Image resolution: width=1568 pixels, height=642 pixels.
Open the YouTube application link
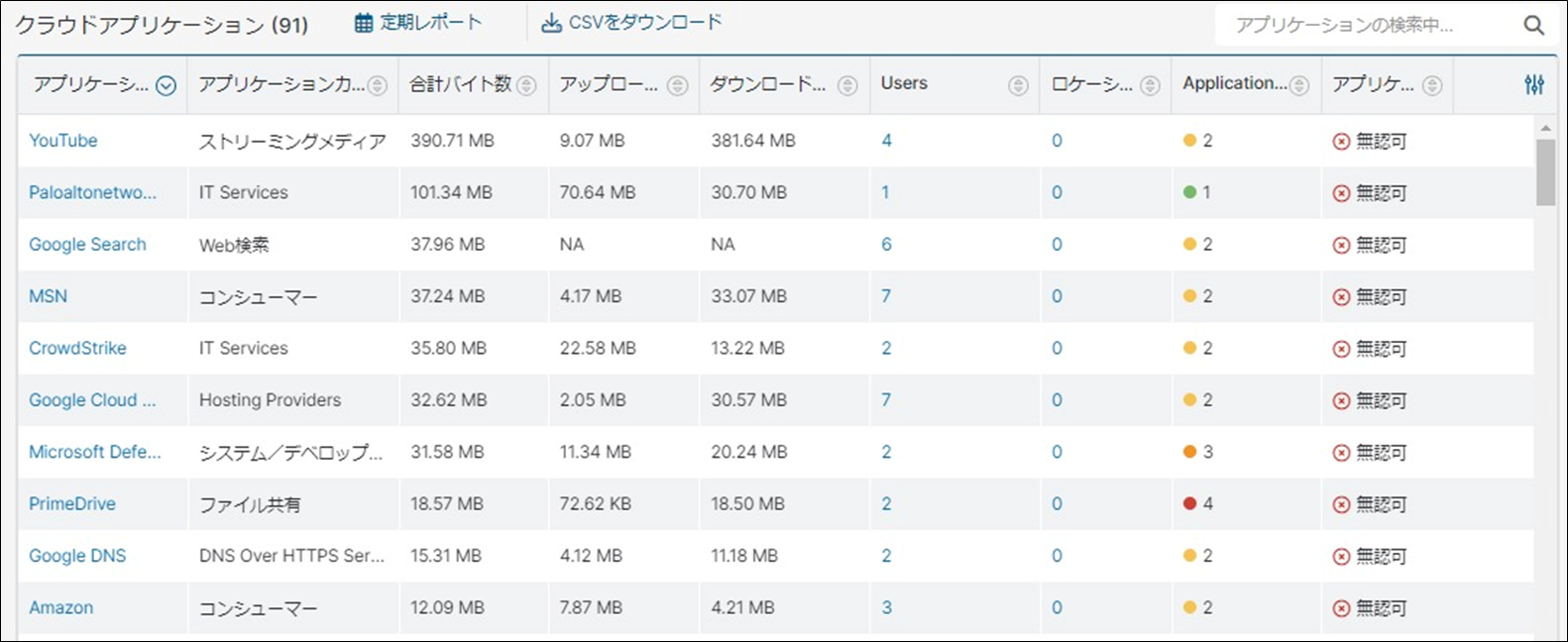click(63, 141)
